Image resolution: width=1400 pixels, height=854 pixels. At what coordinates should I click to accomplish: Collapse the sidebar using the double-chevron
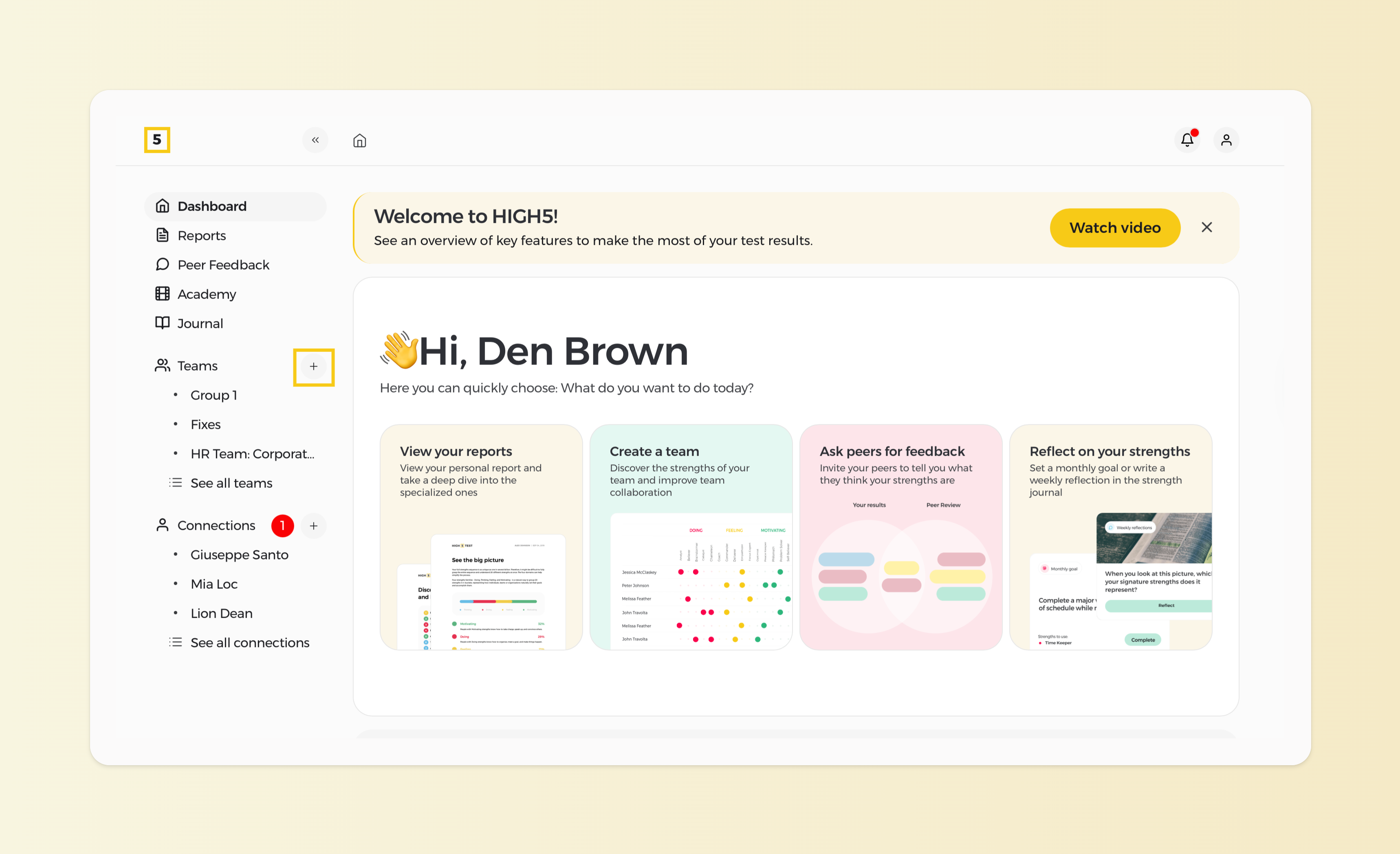[315, 140]
